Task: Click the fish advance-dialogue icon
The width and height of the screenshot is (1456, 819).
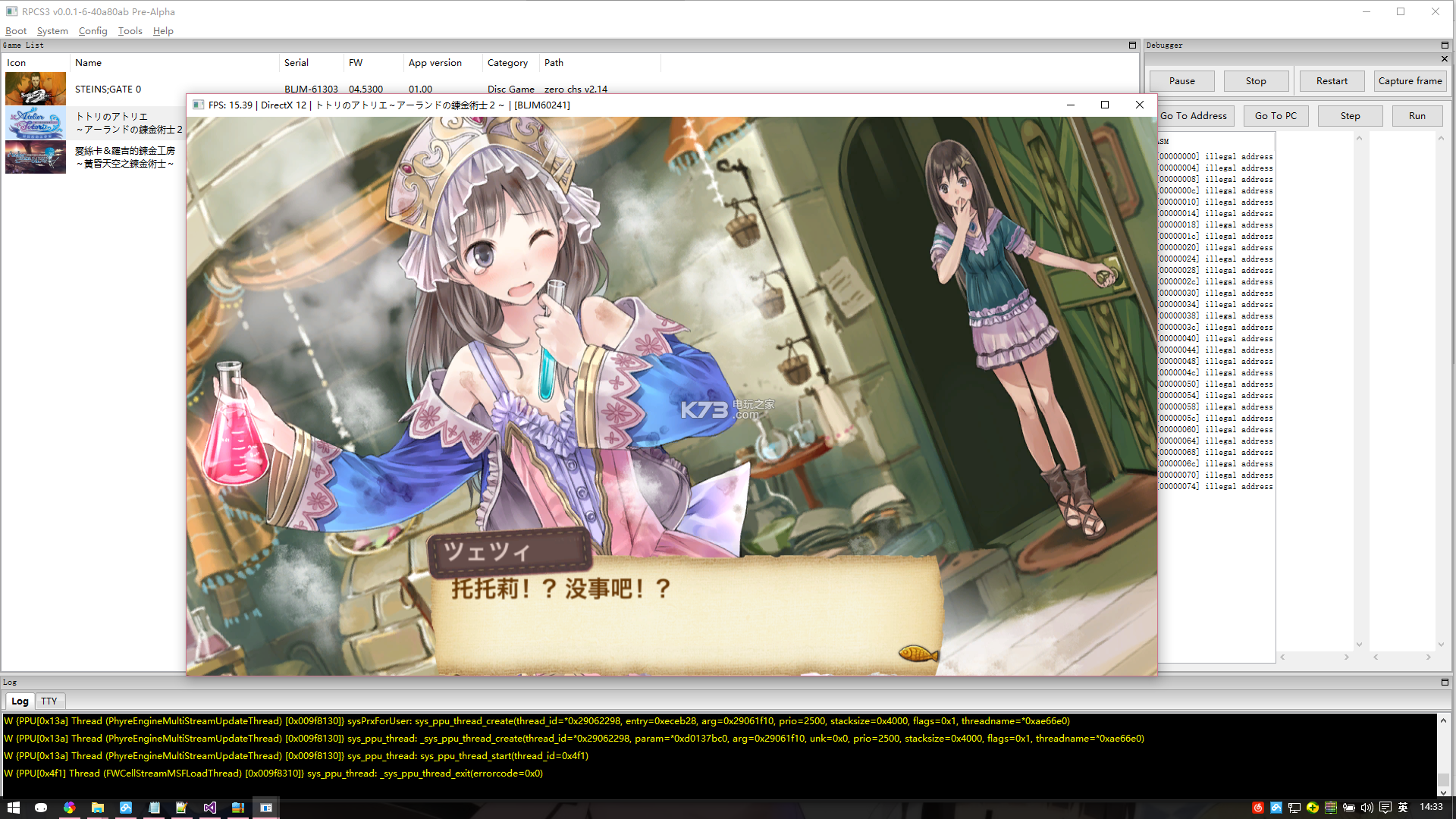Action: click(918, 653)
